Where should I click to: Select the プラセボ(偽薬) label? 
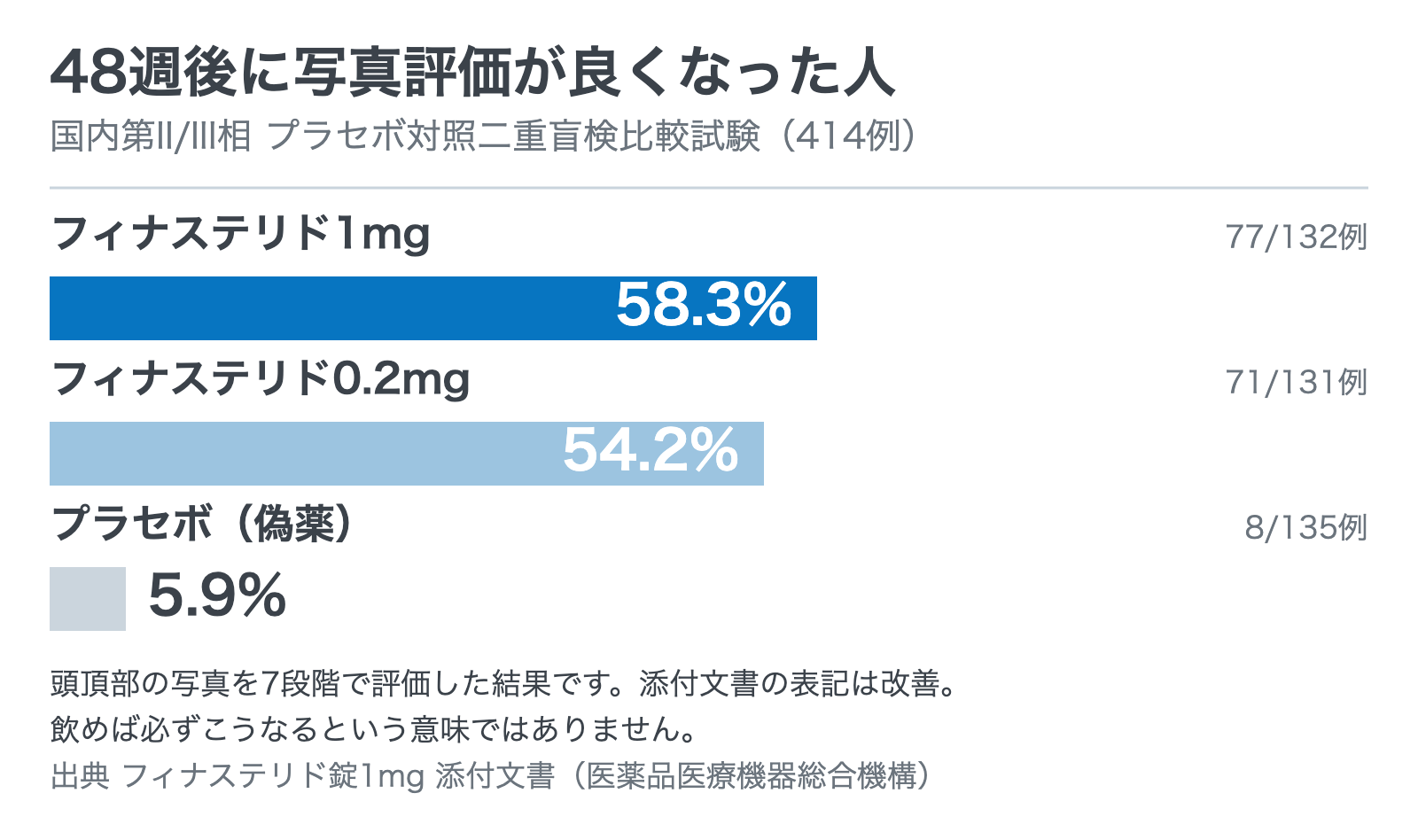(203, 525)
